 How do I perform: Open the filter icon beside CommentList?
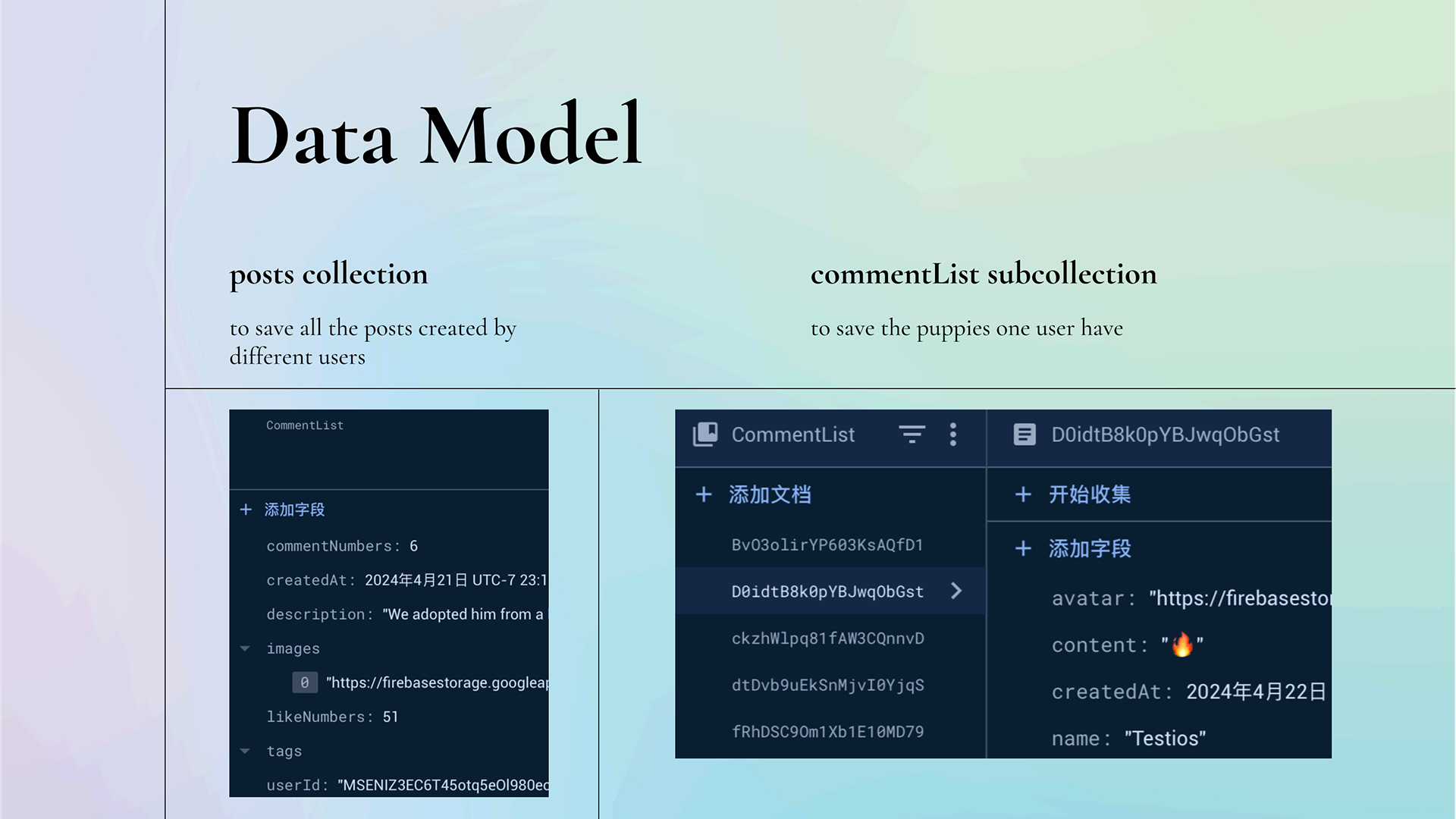point(912,435)
